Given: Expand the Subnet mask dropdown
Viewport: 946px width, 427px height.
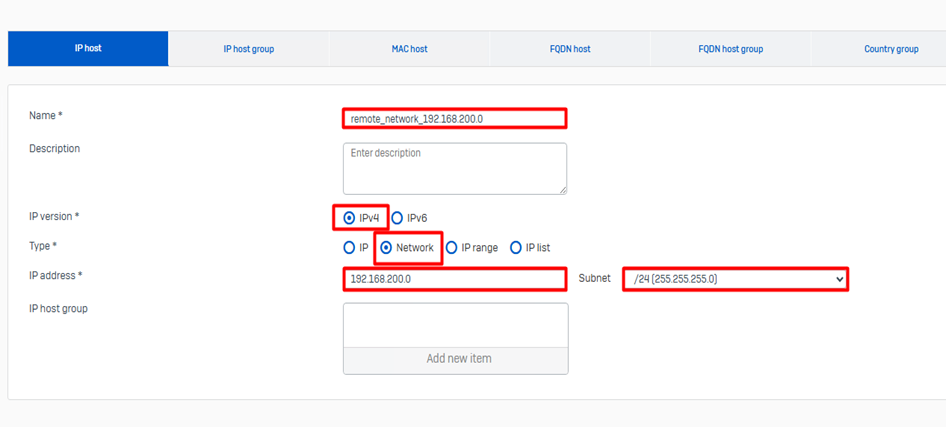Looking at the screenshot, I should coord(736,279).
